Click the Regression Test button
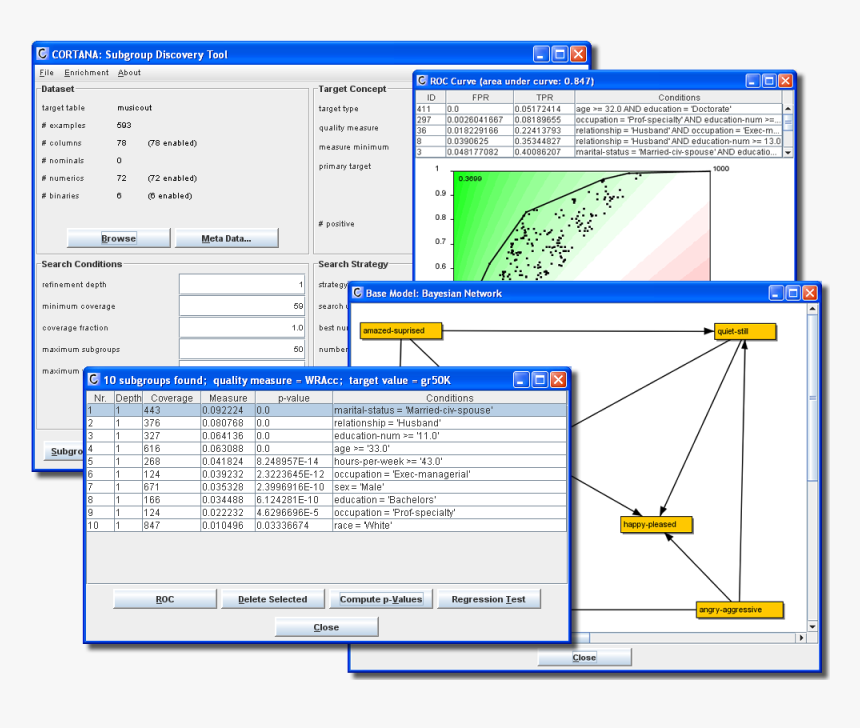The image size is (860, 728). (489, 599)
